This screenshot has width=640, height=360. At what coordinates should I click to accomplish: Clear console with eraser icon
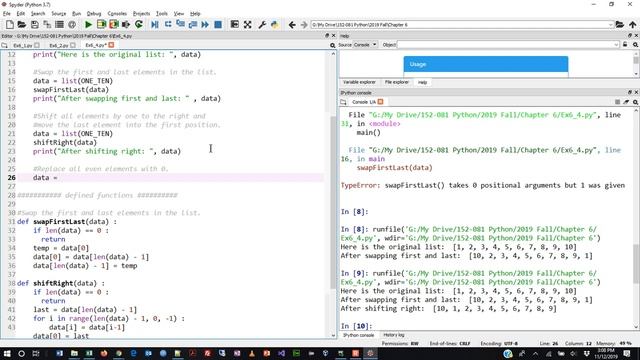[x=627, y=102]
